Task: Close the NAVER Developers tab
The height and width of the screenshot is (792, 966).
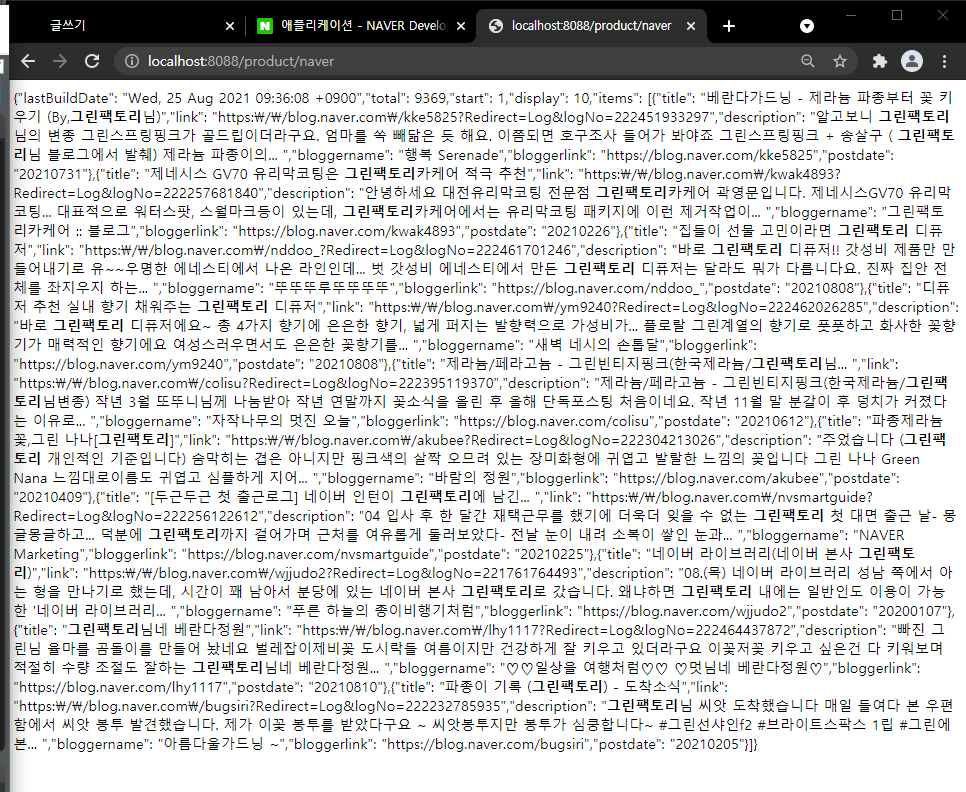Action: 461,26
